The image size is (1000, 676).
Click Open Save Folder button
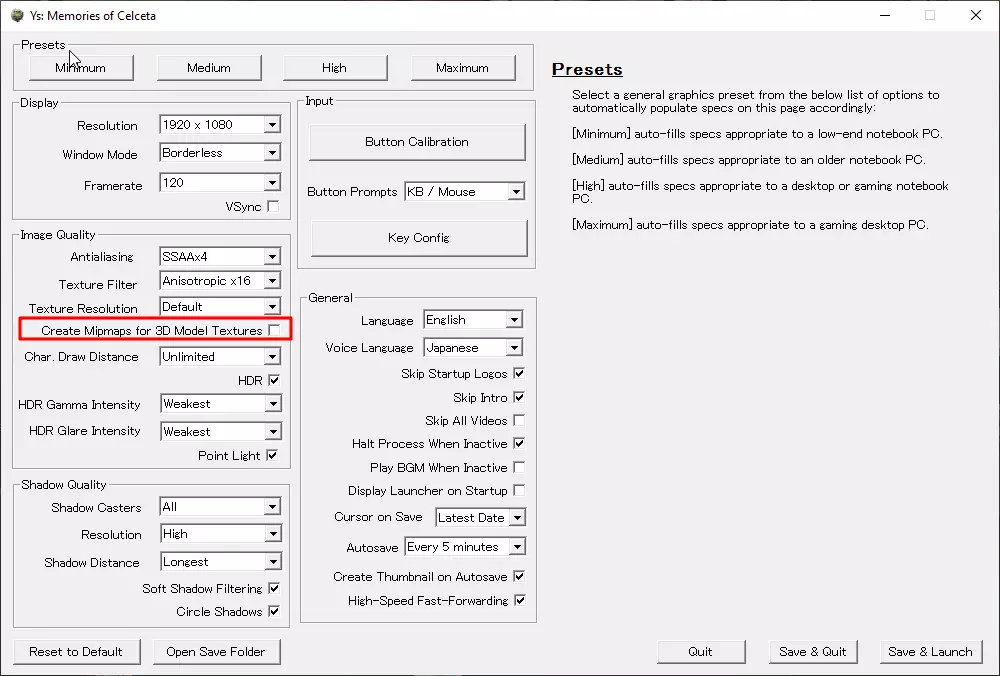click(x=216, y=652)
